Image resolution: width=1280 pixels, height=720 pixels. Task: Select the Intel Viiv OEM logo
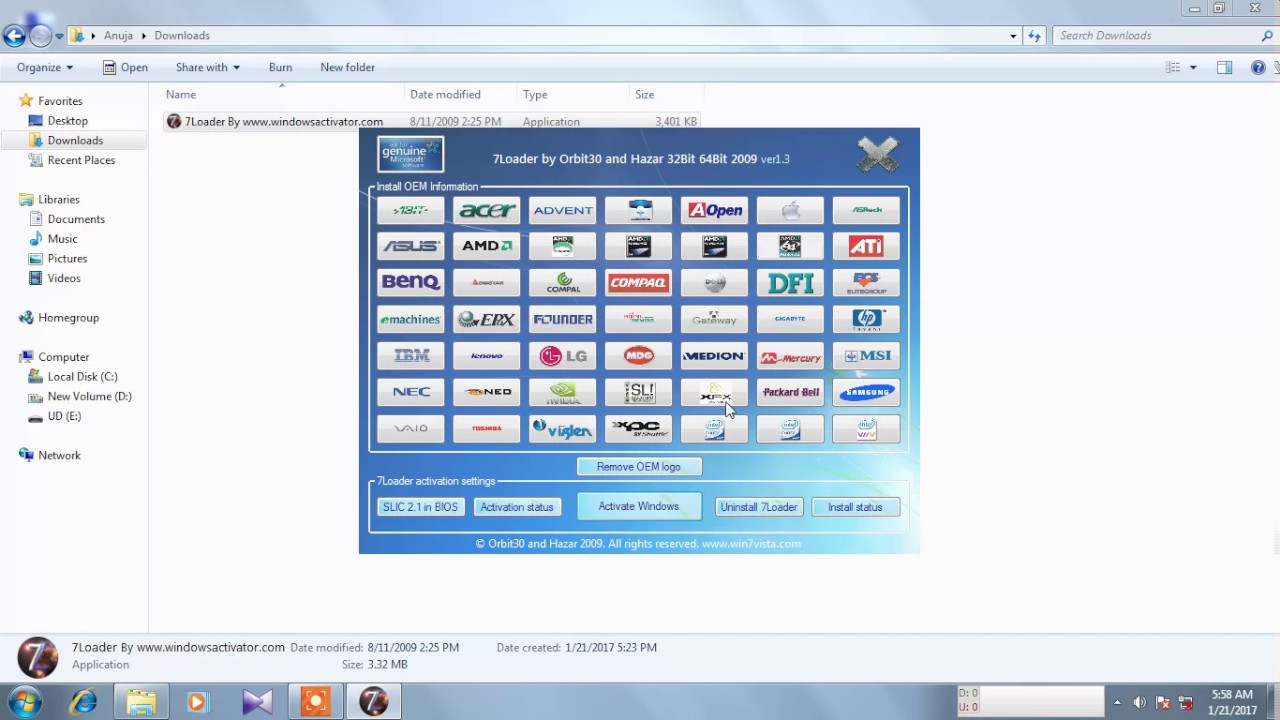867,428
